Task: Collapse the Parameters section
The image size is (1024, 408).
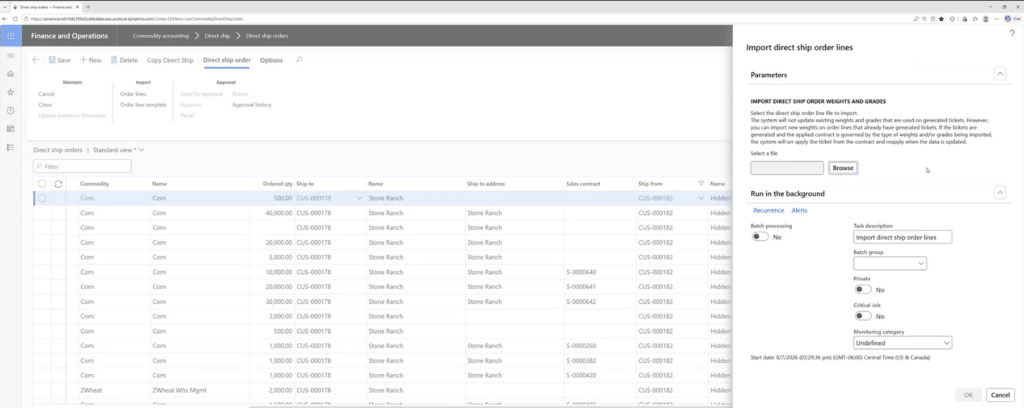Action: [x=999, y=74]
